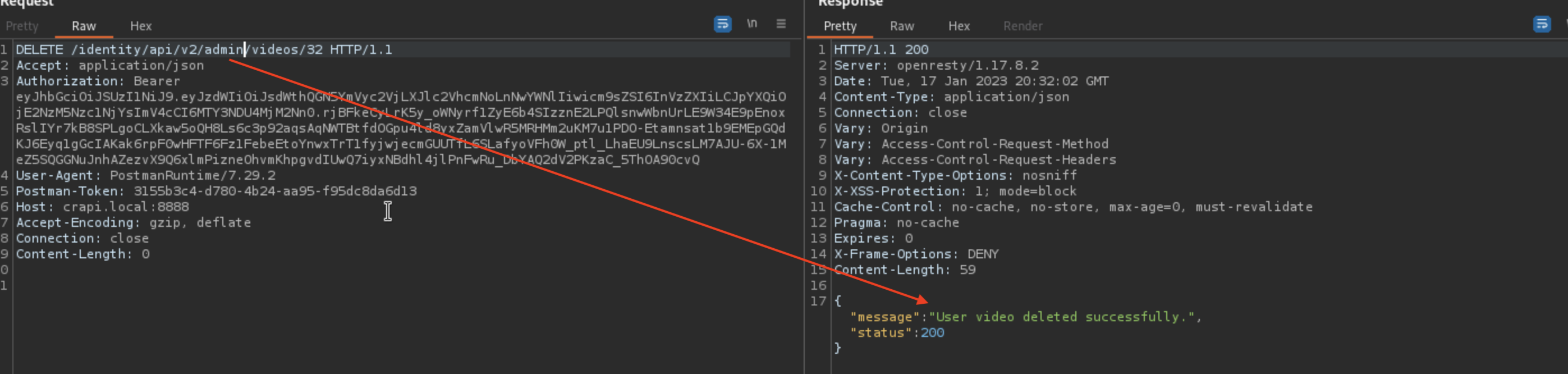
Task: Toggle show non-printable characters (\n) in Request
Action: (752, 24)
